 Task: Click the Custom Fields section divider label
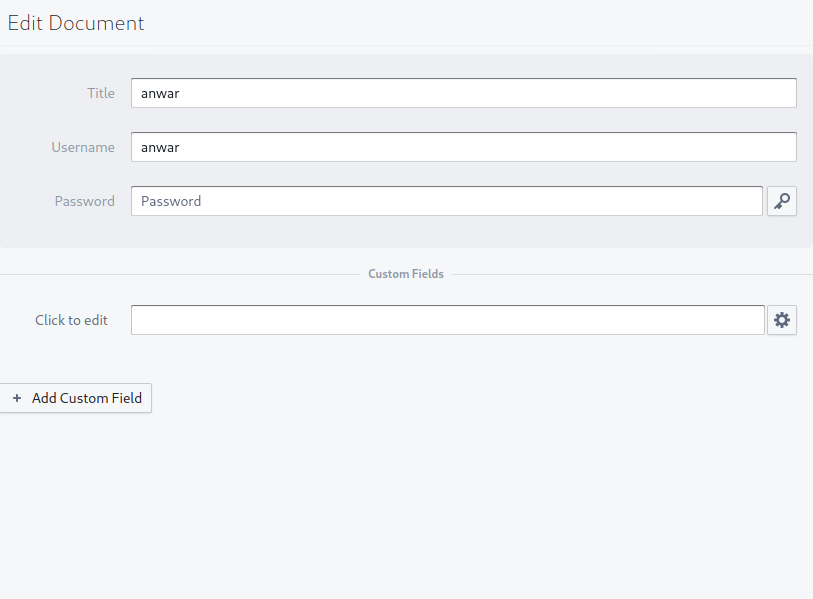click(x=406, y=273)
